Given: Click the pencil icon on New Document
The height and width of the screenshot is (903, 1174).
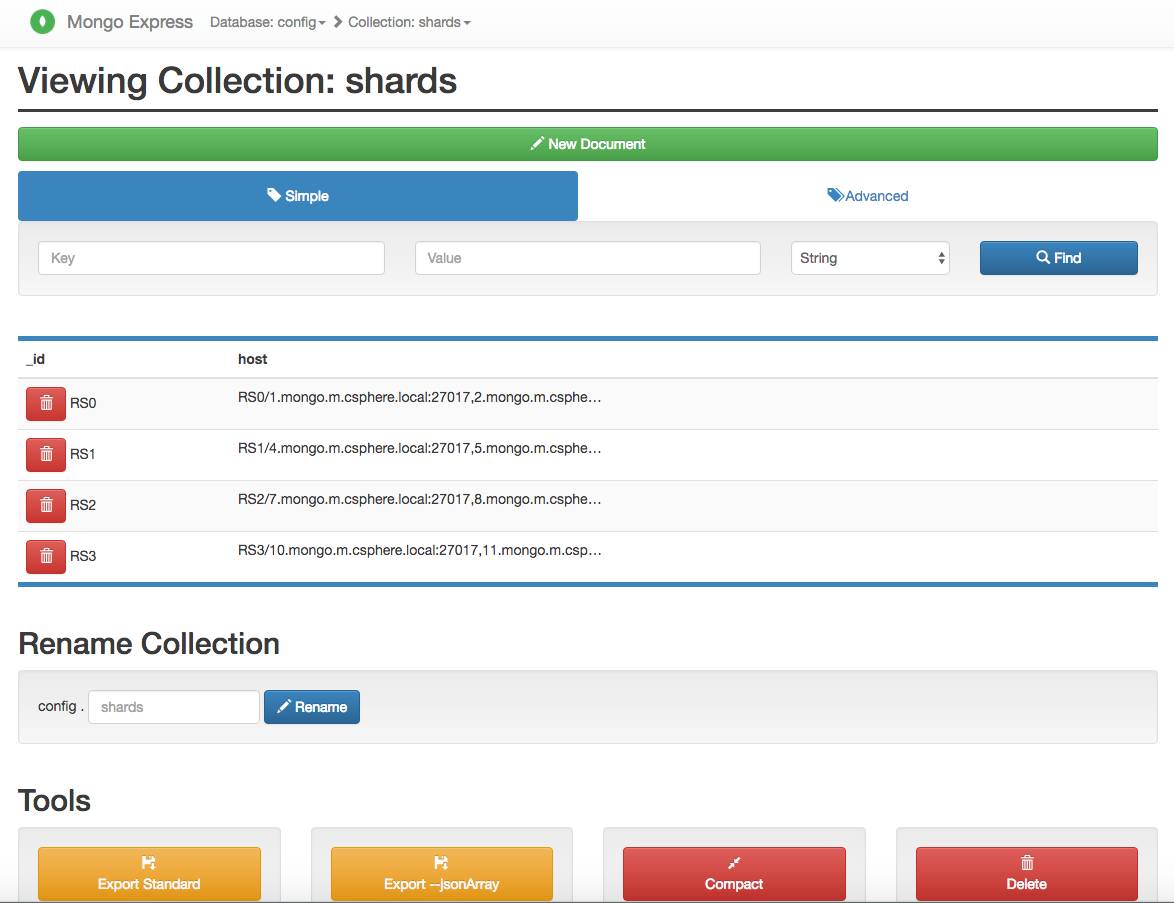Looking at the screenshot, I should click(x=537, y=143).
